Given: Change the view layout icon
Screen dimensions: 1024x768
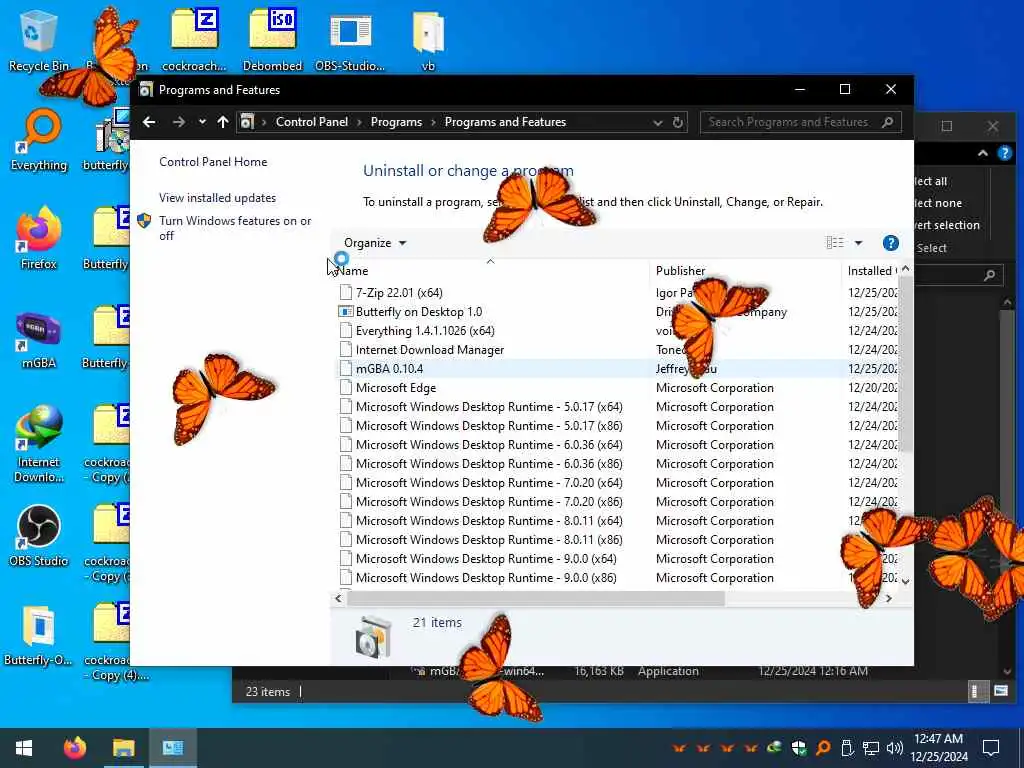Looking at the screenshot, I should (x=835, y=243).
